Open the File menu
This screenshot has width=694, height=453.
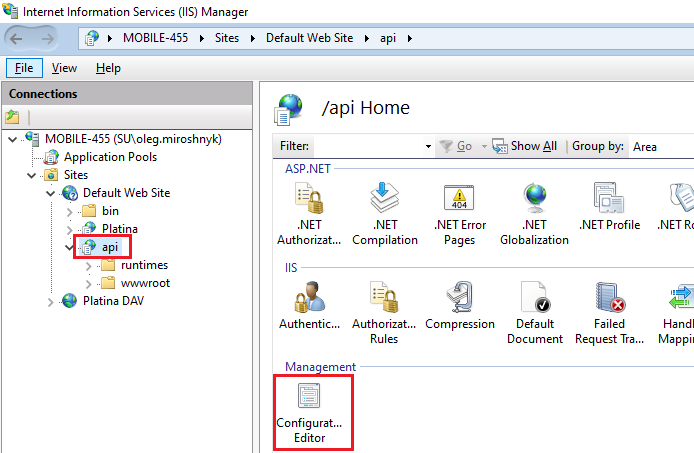(24, 68)
